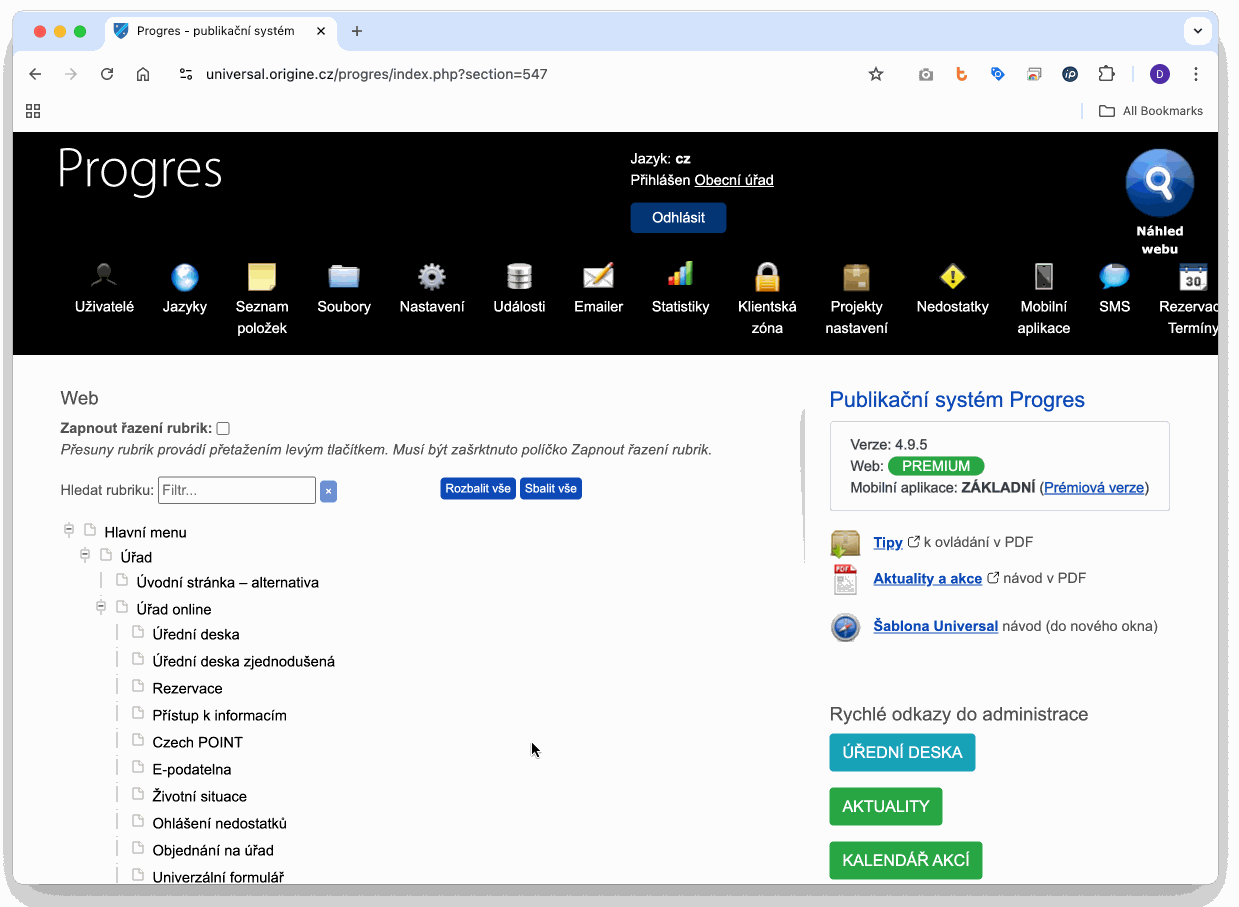
Task: Click the Hledat rubriku filter field
Action: coord(237,490)
